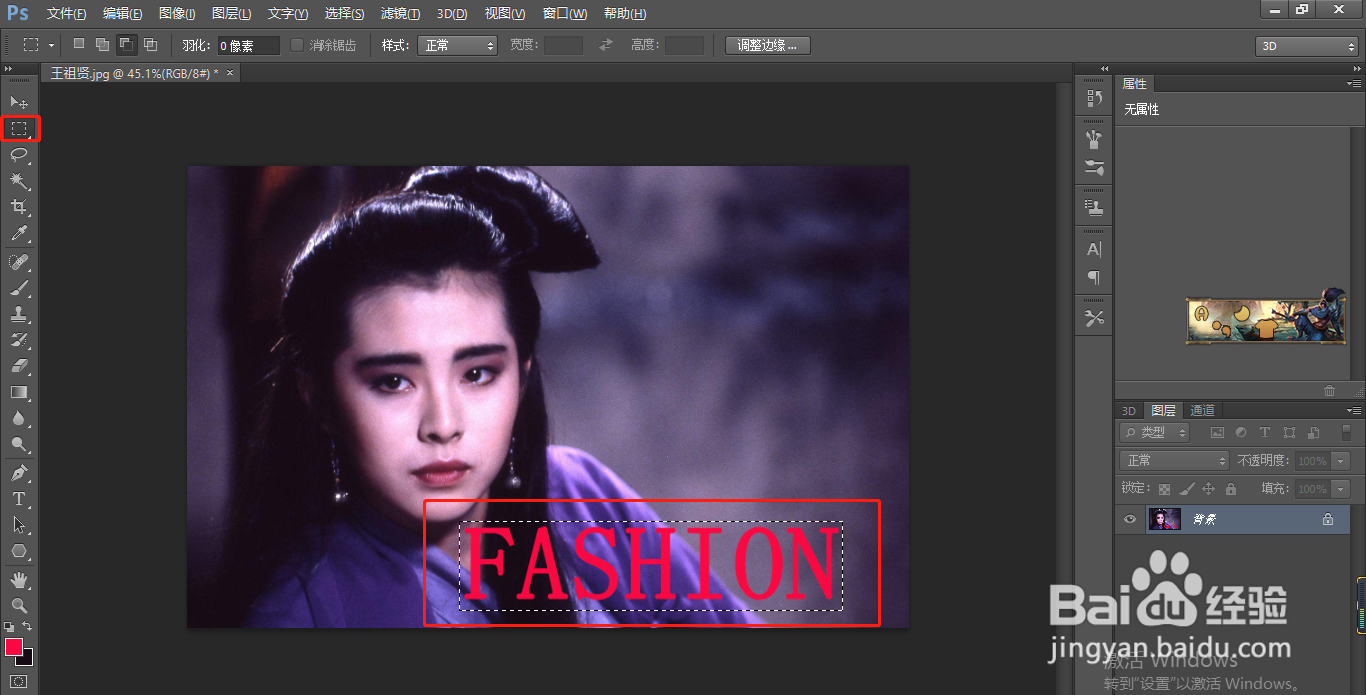
Task: Select the Horizontal Type tool
Action: pyautogui.click(x=19, y=498)
